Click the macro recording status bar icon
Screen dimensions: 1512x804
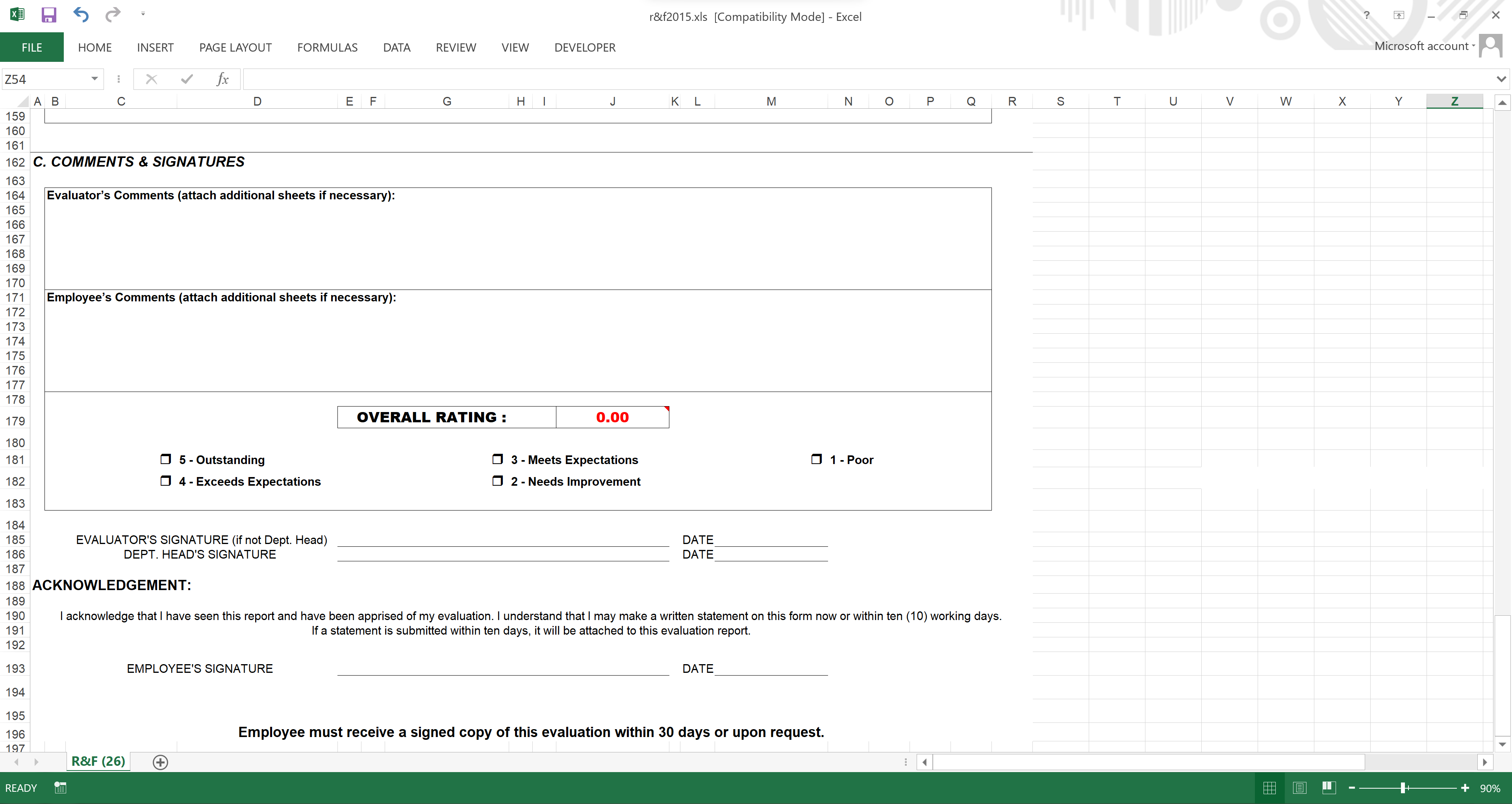point(60,787)
